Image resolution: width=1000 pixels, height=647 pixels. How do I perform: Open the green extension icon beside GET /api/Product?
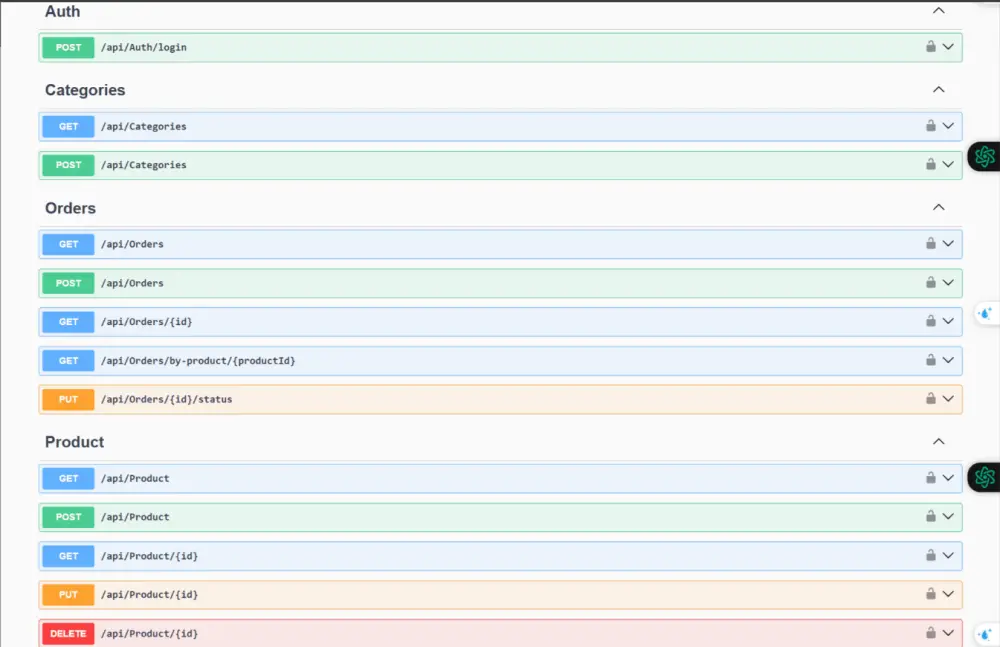(x=984, y=477)
